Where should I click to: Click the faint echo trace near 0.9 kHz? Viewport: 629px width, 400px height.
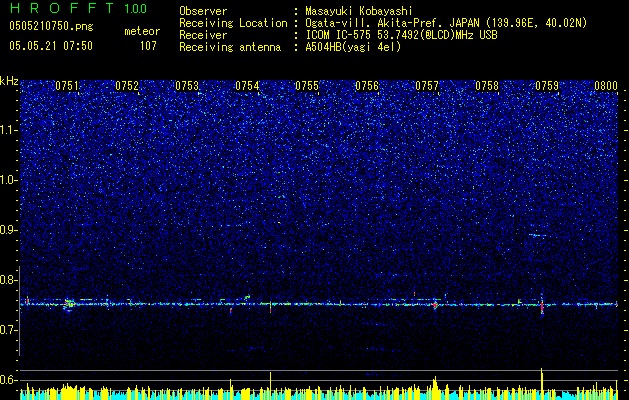click(x=538, y=235)
